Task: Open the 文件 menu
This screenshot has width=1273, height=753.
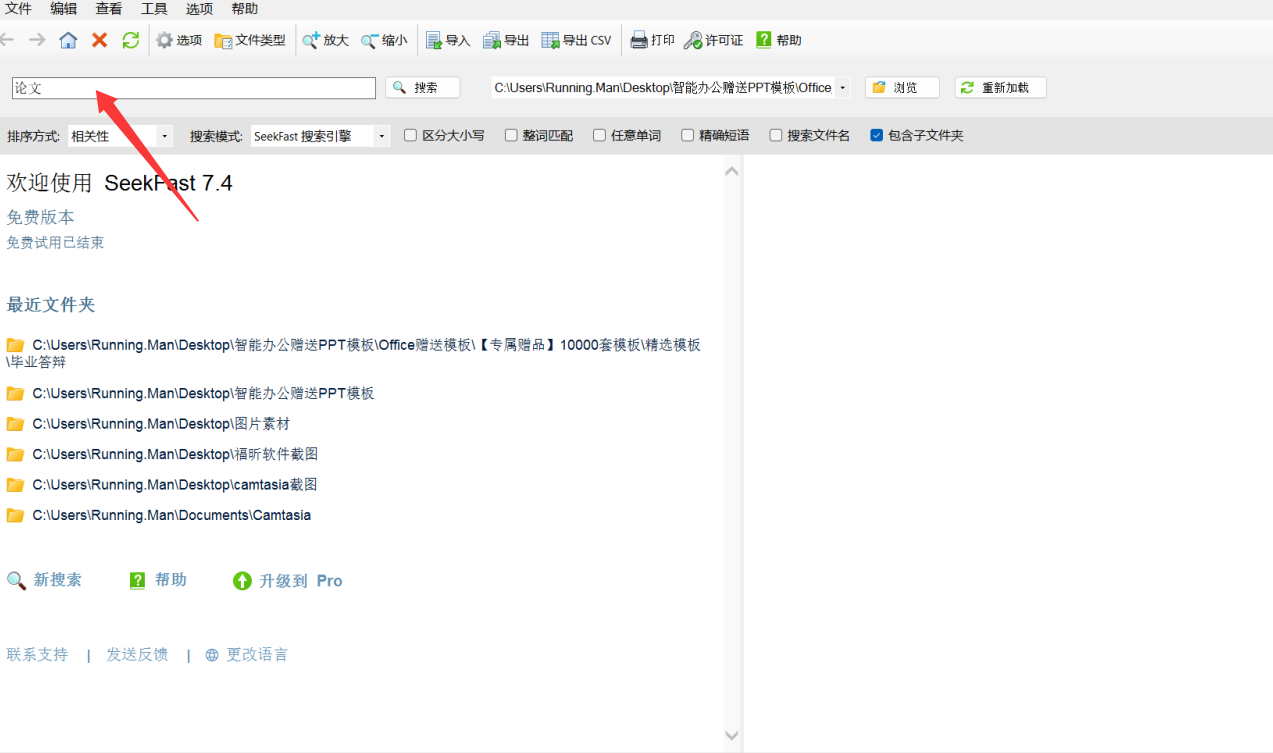Action: tap(18, 9)
